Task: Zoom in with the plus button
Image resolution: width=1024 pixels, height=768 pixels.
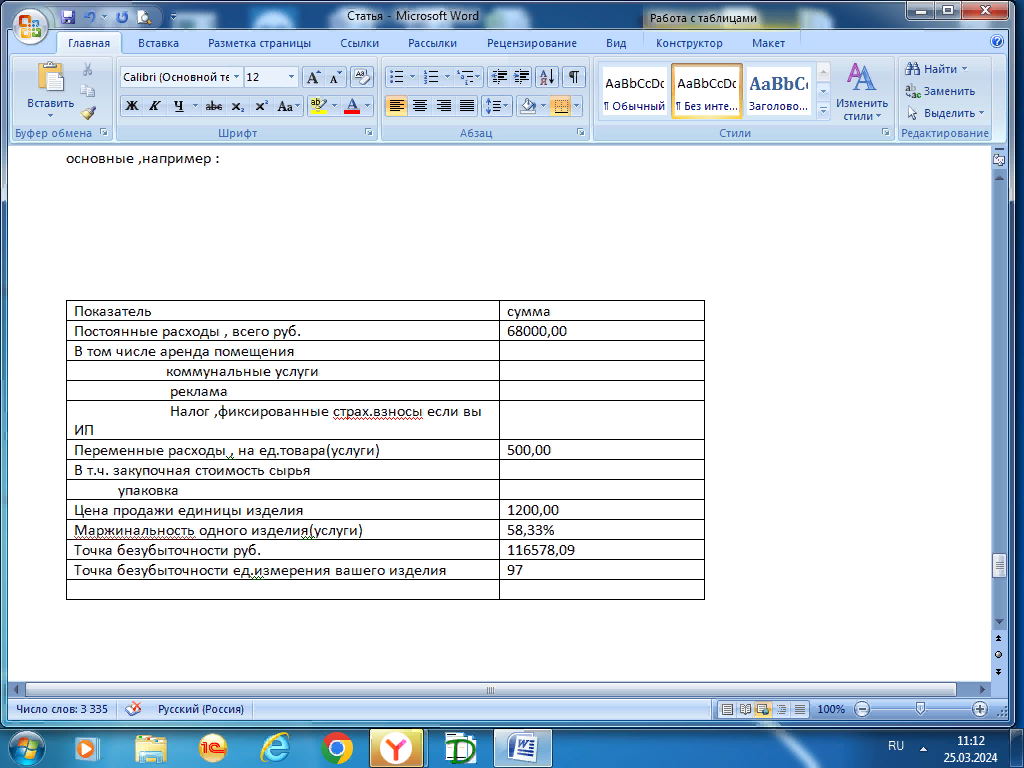Action: click(x=979, y=709)
